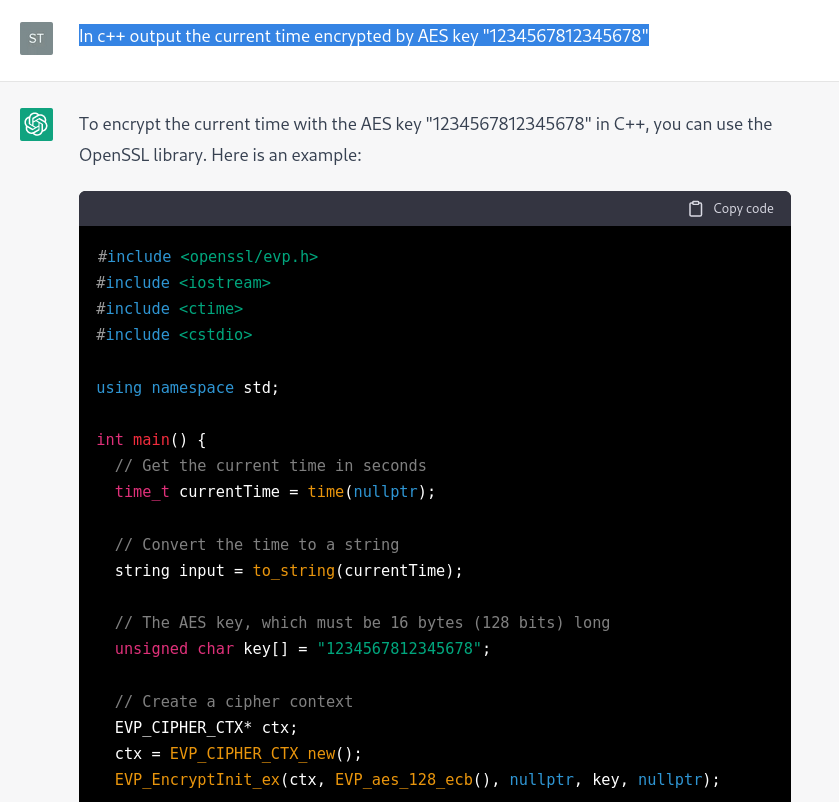The width and height of the screenshot is (839, 802).
Task: Click the 'EVP_CIPHER_CTX* ctx;' line
Action: (x=206, y=728)
